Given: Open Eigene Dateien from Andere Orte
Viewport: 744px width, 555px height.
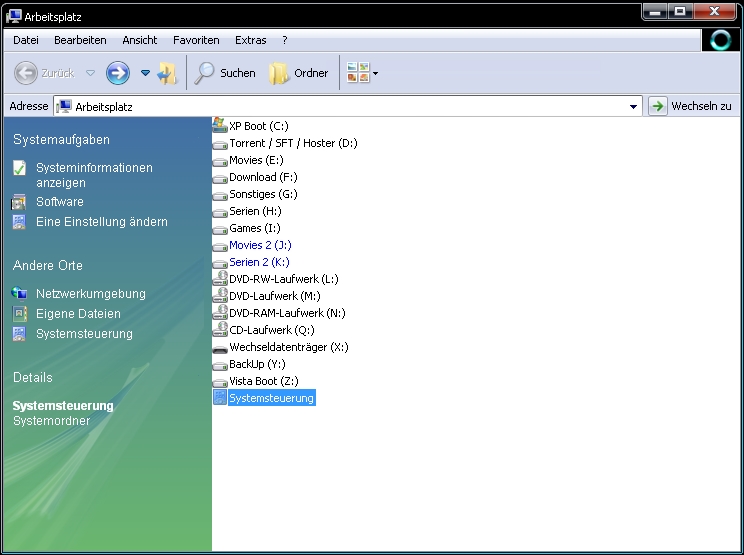Looking at the screenshot, I should point(78,314).
